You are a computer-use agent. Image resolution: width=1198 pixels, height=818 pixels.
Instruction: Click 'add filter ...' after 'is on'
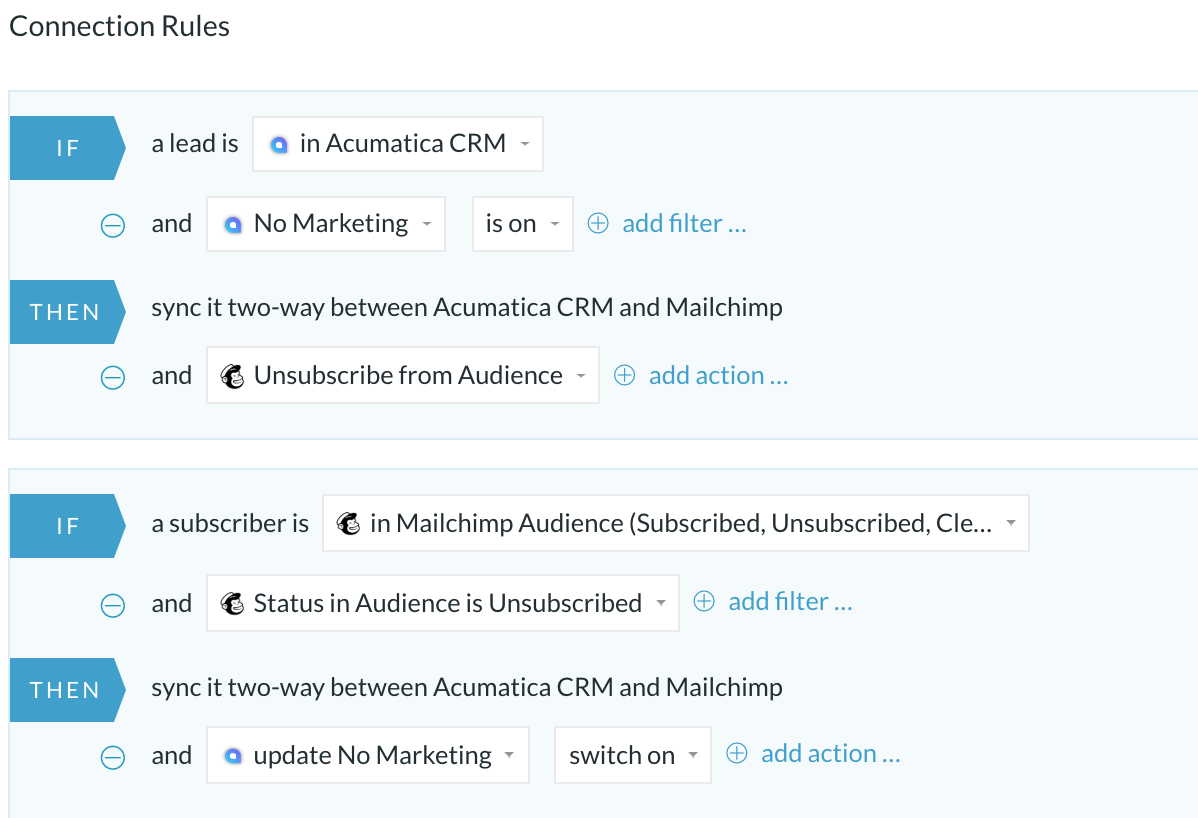[x=684, y=223]
